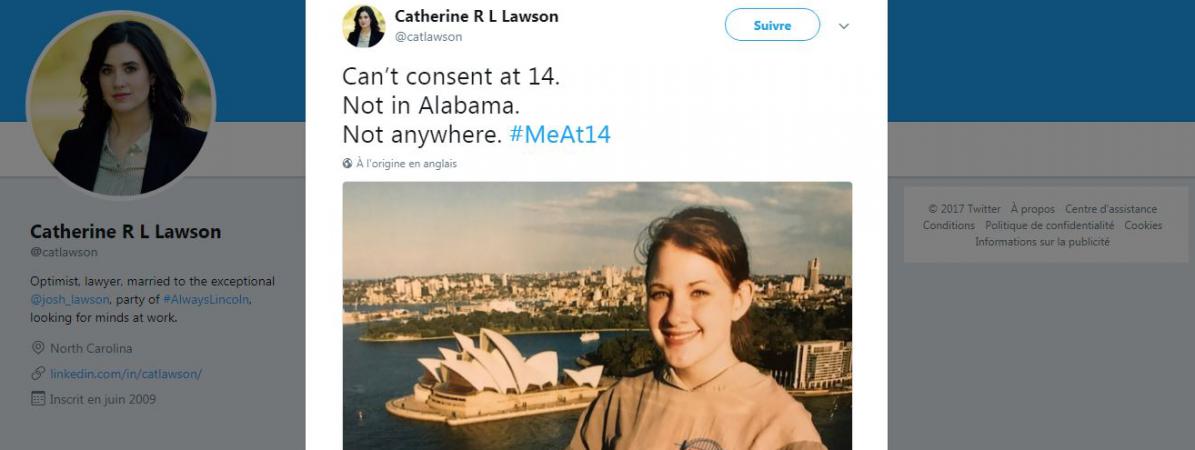Viewport: 1195px width, 450px height.
Task: Open the Conditions footer link
Action: pos(949,226)
